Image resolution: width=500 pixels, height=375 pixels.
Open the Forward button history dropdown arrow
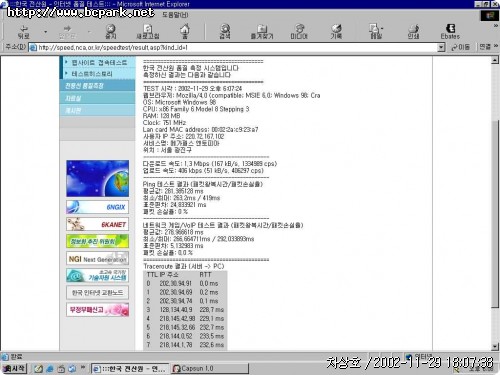click(89, 32)
